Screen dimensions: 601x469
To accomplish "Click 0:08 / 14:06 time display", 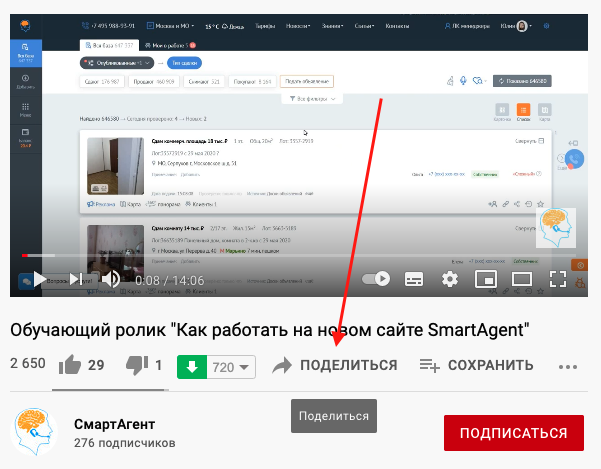I will 170,280.
